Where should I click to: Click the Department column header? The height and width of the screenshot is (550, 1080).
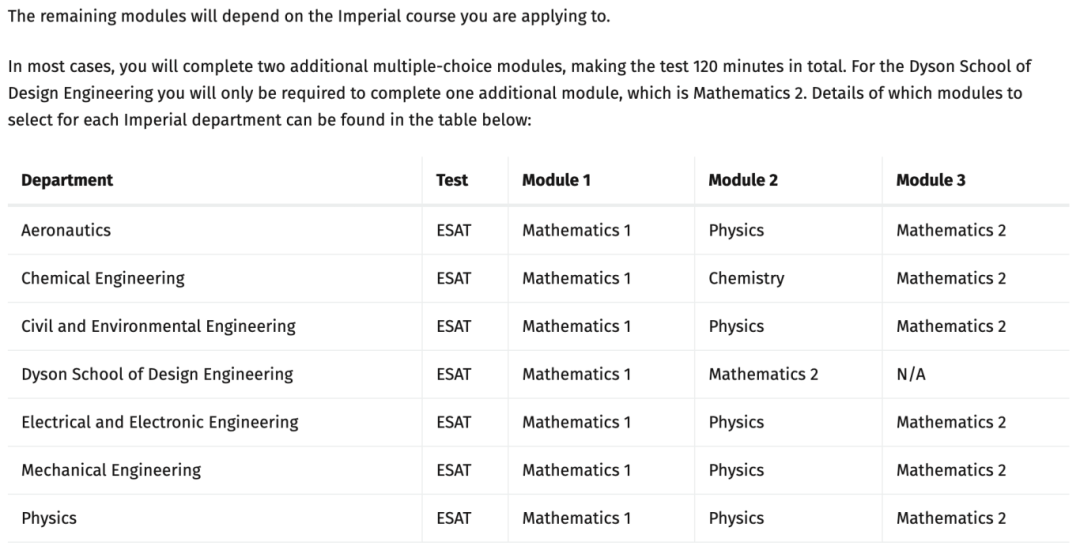[67, 180]
